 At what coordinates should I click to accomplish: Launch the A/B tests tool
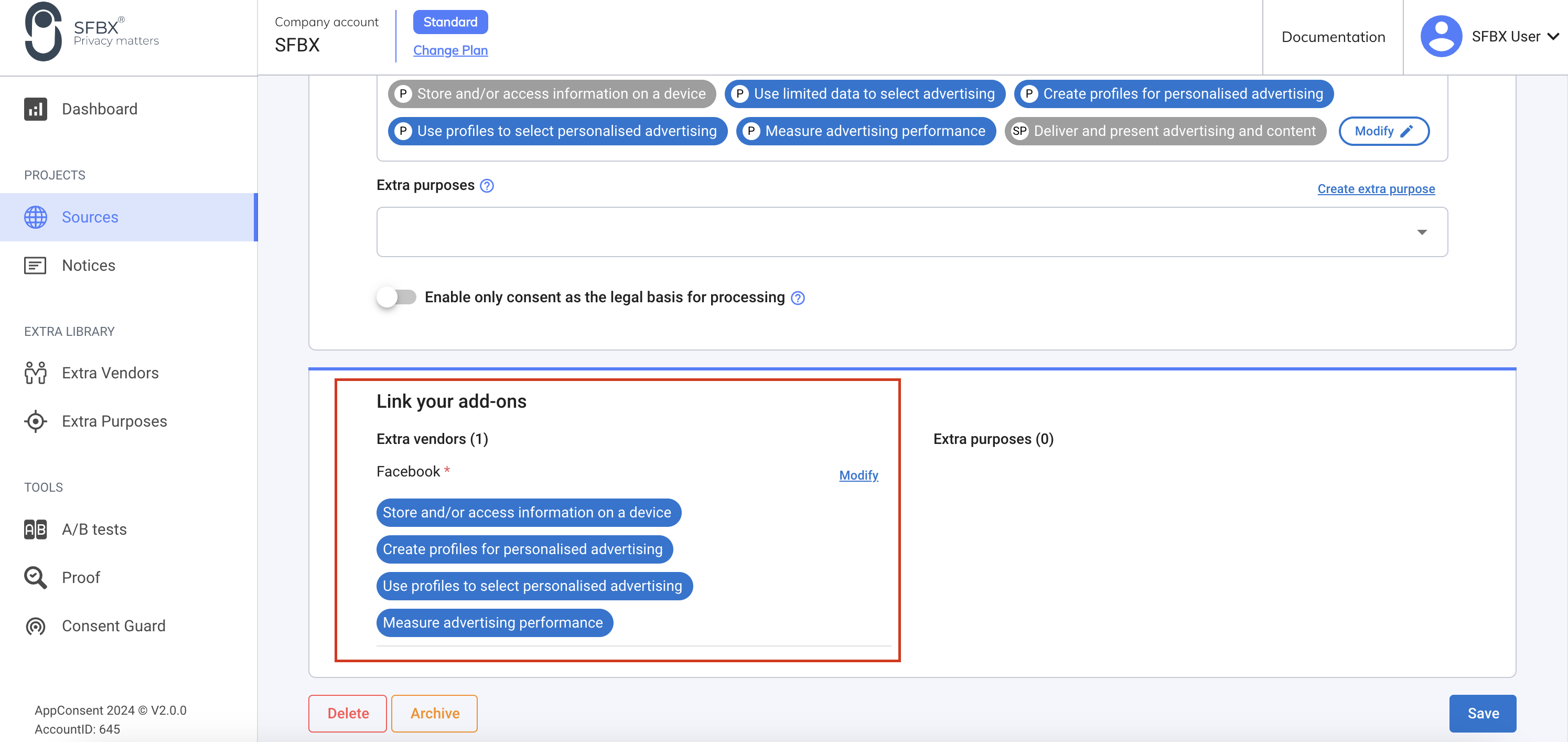click(94, 529)
